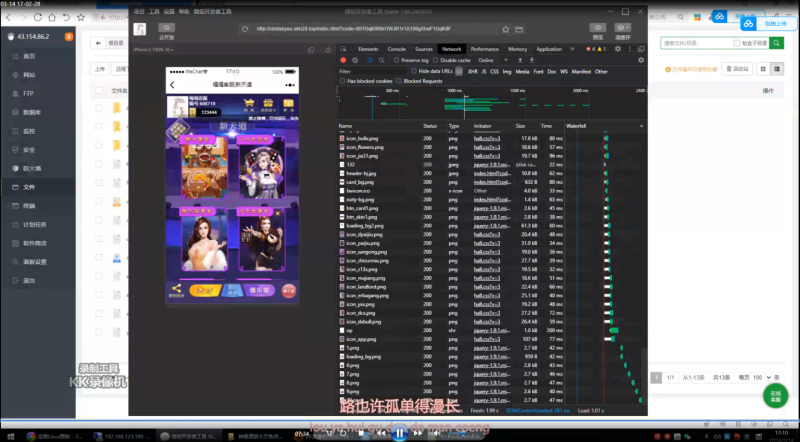Click the green search button in Baota
The width and height of the screenshot is (800, 442).
pos(777,43)
